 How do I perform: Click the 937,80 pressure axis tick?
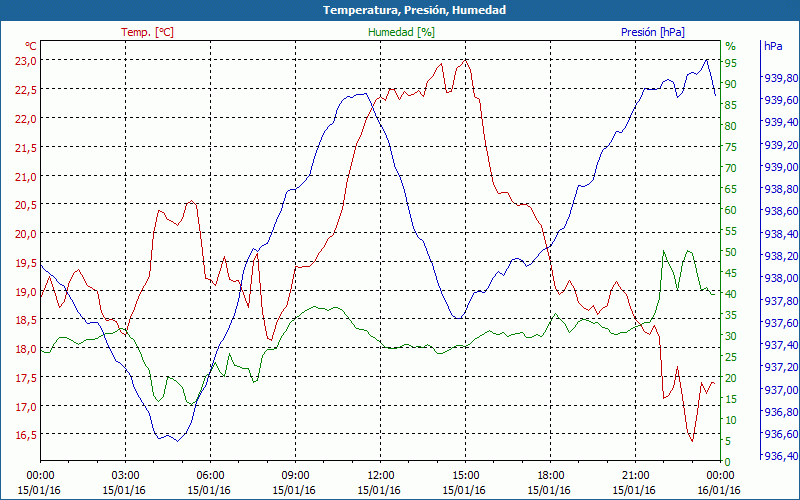coord(781,301)
